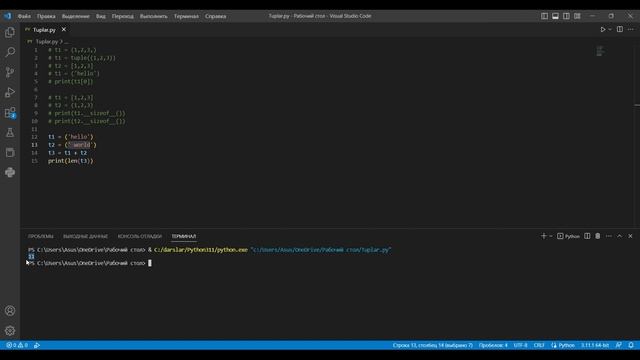Select the Tuplar.py editor tab
Viewport: 640px width, 360px height.
click(x=44, y=29)
